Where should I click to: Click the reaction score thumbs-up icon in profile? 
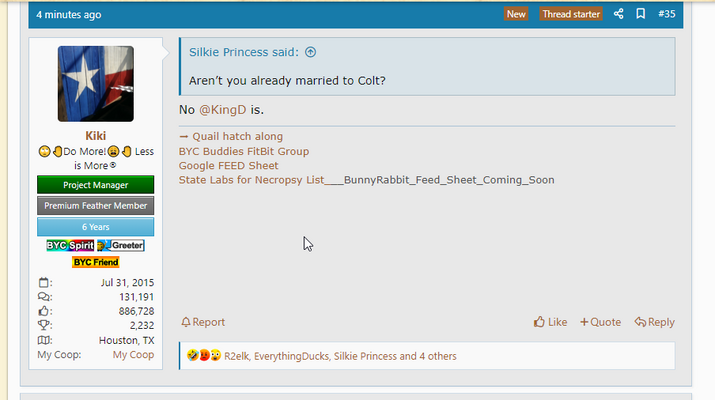(x=44, y=311)
